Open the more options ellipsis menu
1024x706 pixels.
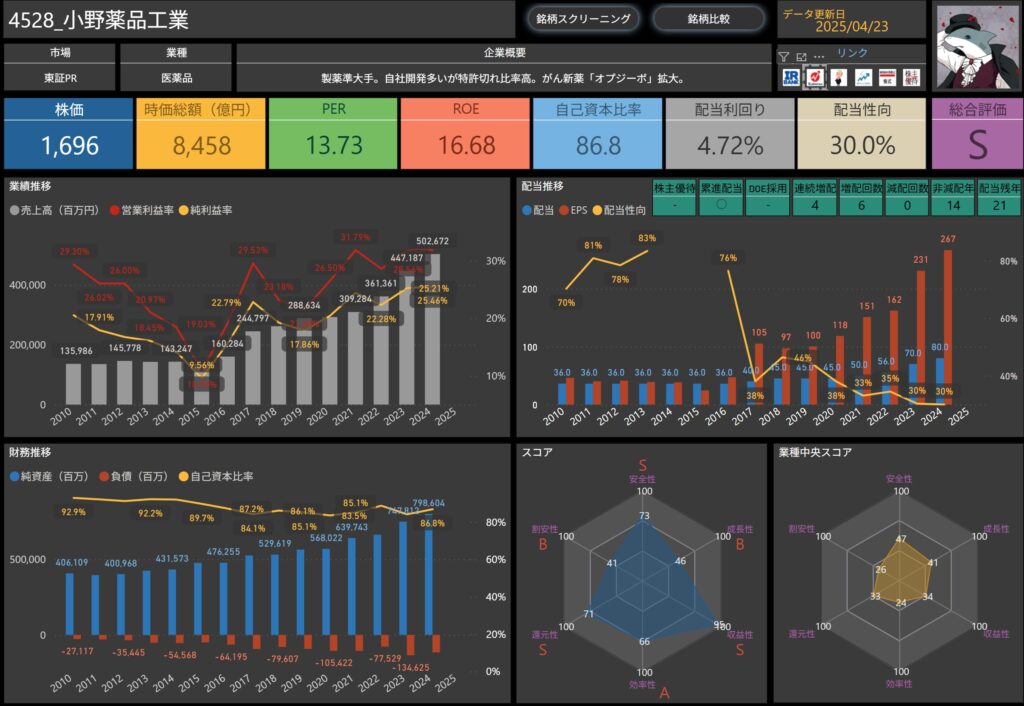[819, 57]
